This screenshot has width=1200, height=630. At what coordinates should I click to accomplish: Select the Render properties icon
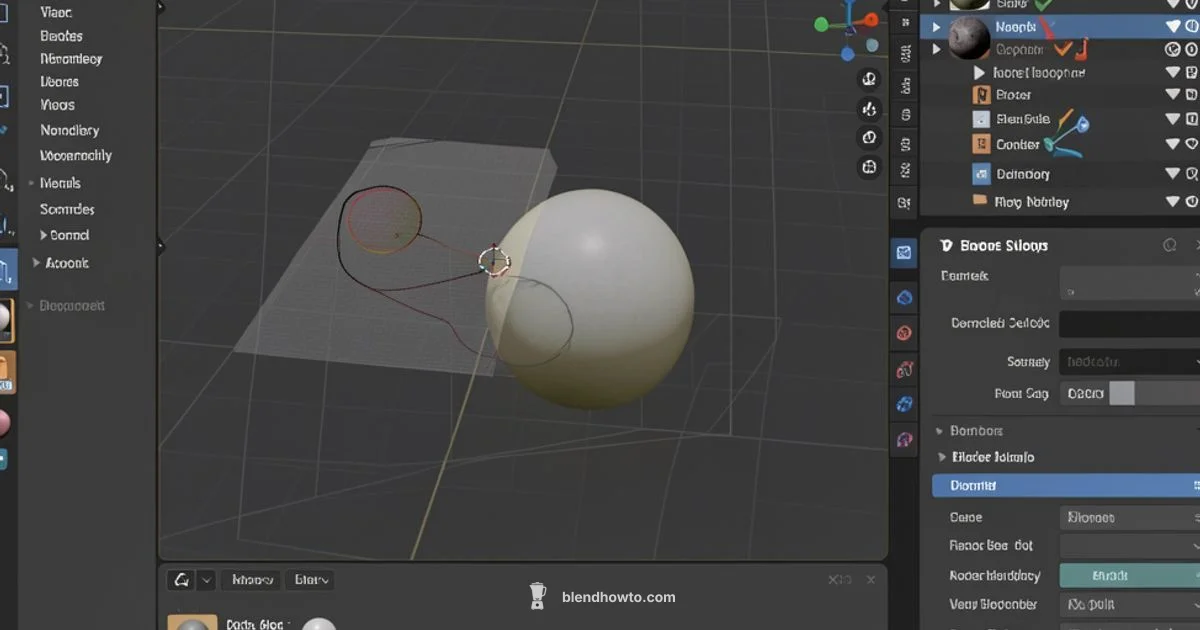(x=904, y=253)
